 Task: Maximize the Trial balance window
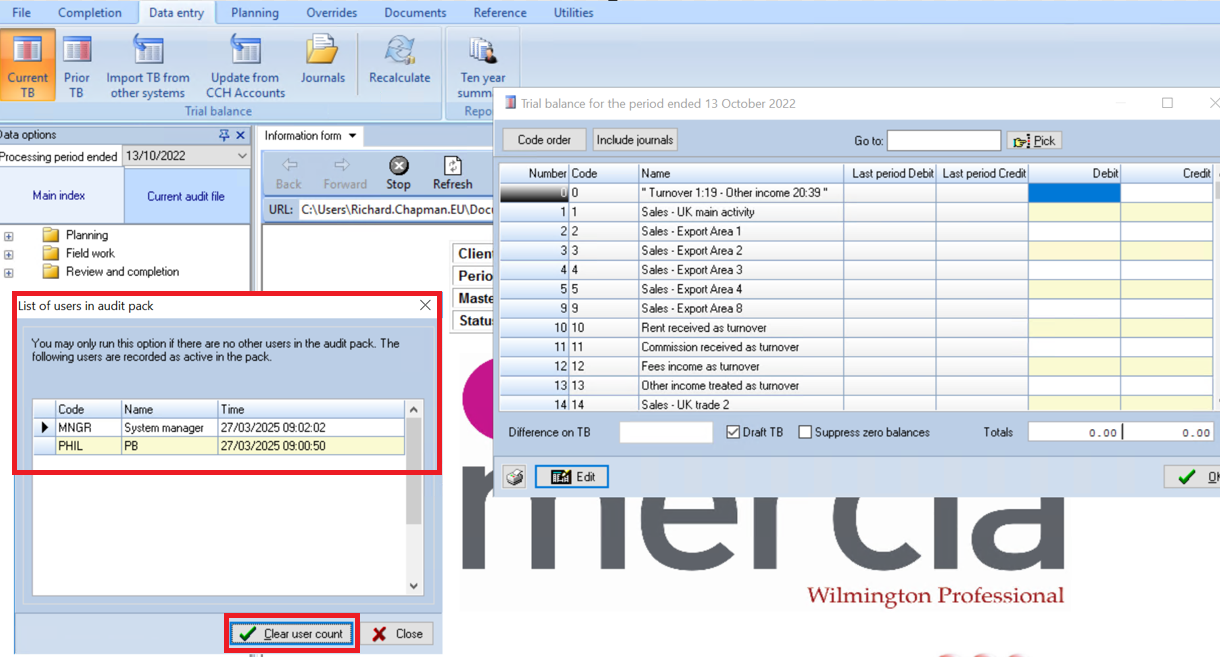1167,103
